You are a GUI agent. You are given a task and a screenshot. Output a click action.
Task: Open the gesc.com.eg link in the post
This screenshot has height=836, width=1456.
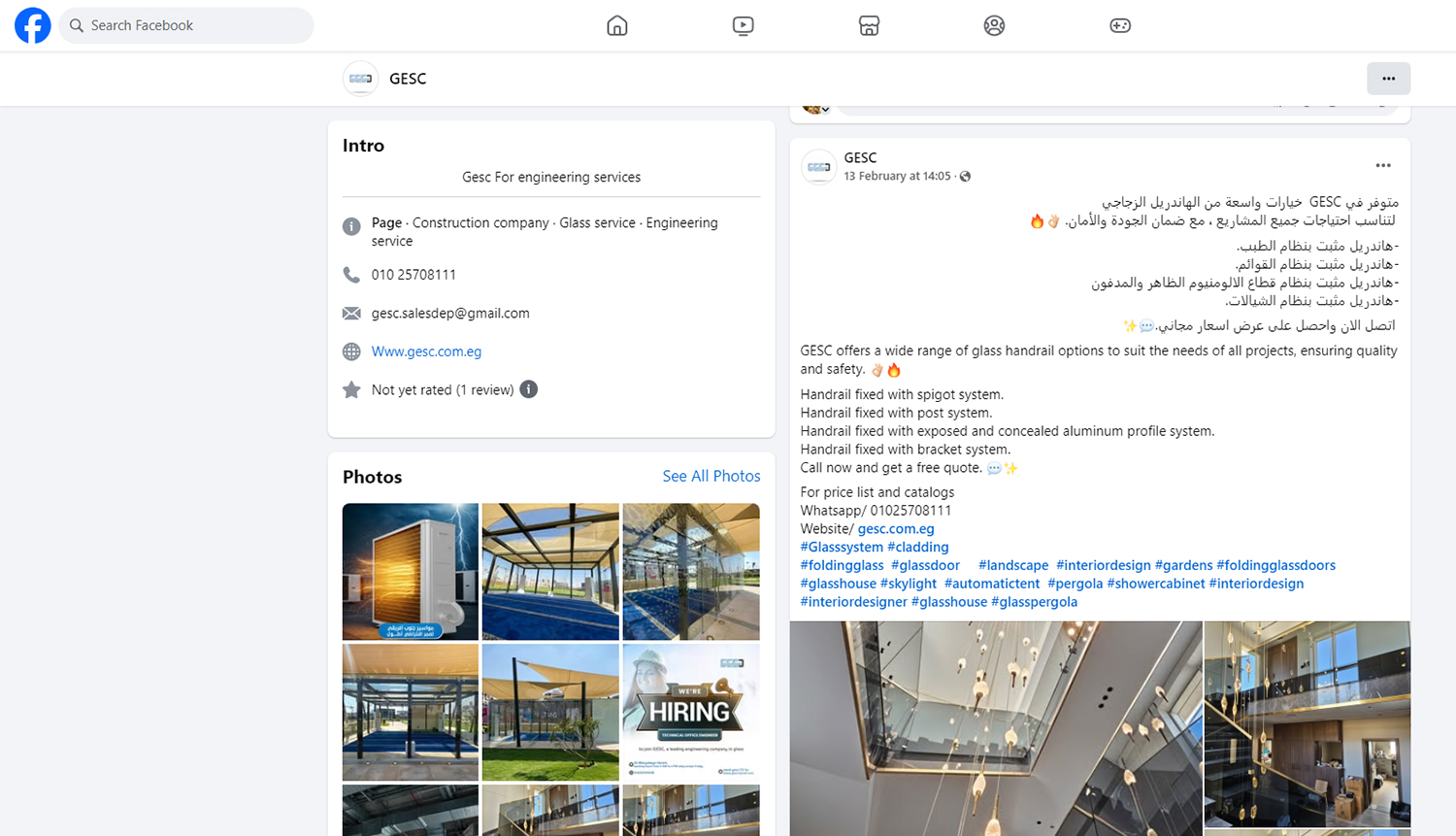(896, 529)
